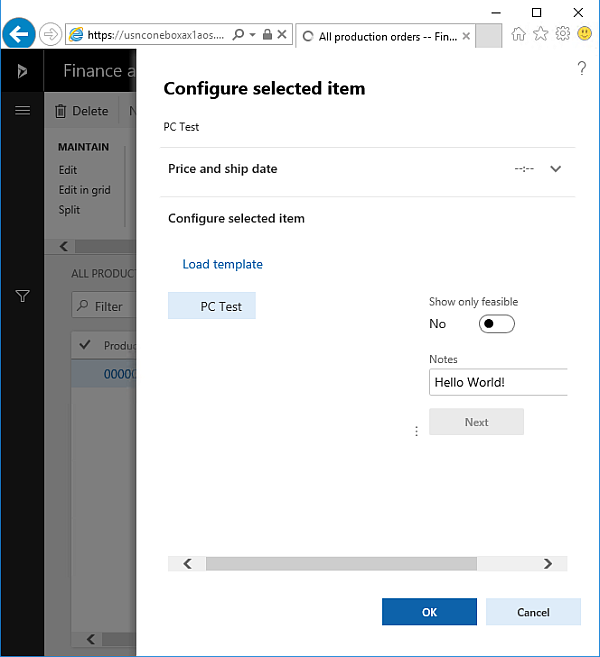Viewport: 600px width, 657px height.
Task: Expand the Price and ship date section
Action: [x=556, y=169]
